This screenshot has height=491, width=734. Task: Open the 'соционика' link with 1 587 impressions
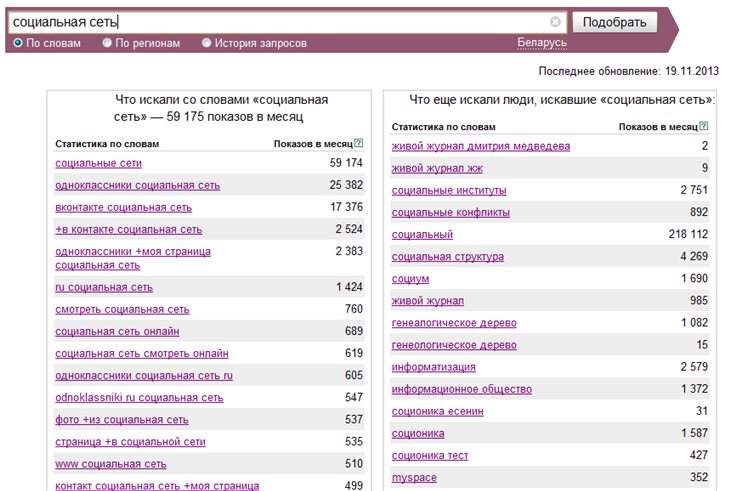pos(418,433)
